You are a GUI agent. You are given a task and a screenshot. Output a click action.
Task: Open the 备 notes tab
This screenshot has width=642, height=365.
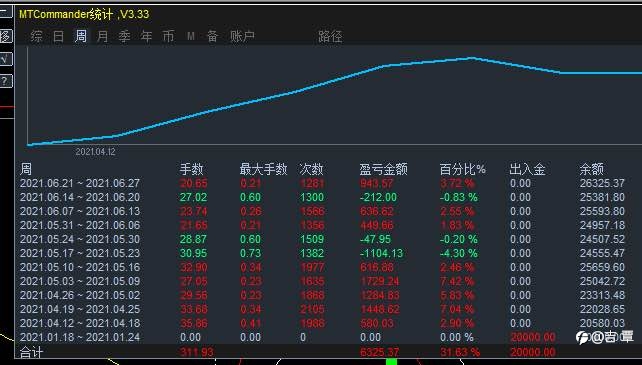pos(212,36)
